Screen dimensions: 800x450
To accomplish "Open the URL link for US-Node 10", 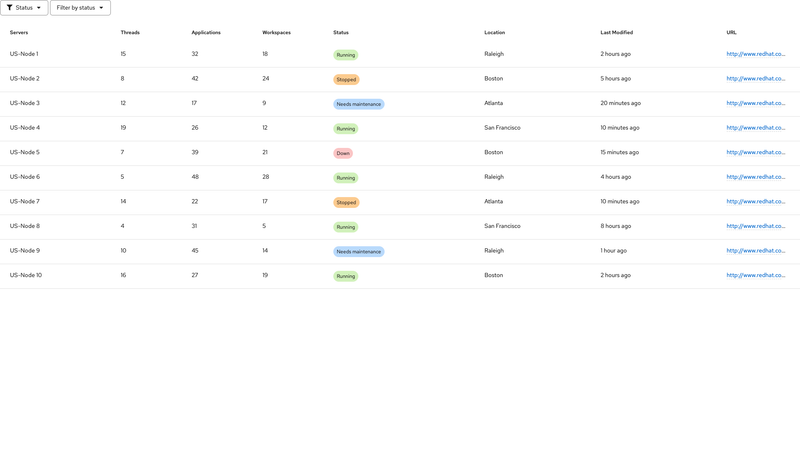I will pos(756,275).
